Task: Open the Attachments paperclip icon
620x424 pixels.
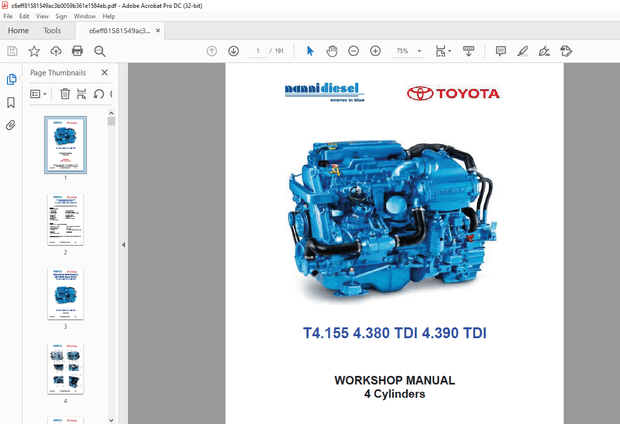Action: click(x=11, y=125)
